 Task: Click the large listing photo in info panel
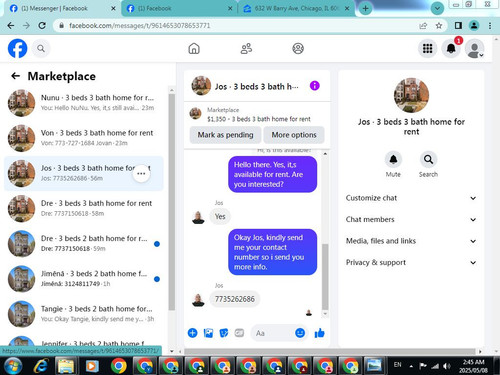tap(411, 95)
